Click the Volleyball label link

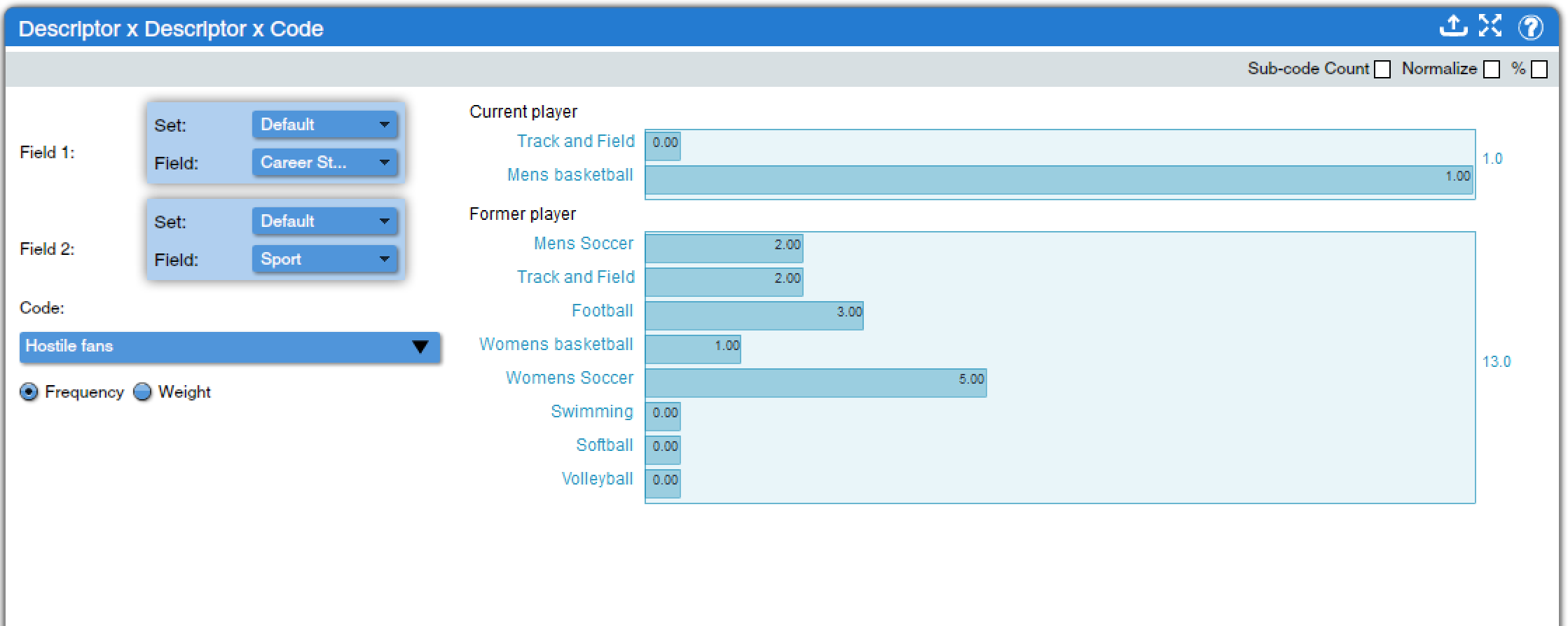(597, 479)
